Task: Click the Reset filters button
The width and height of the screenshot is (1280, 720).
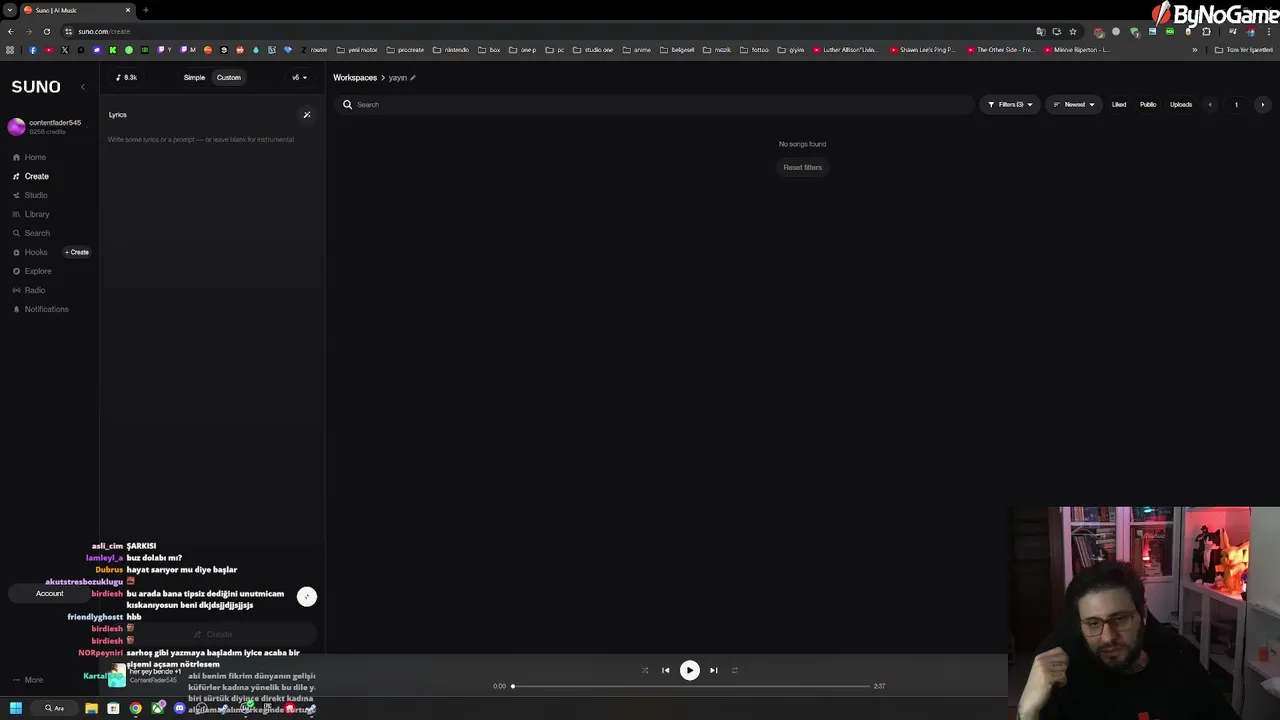Action: tap(803, 167)
